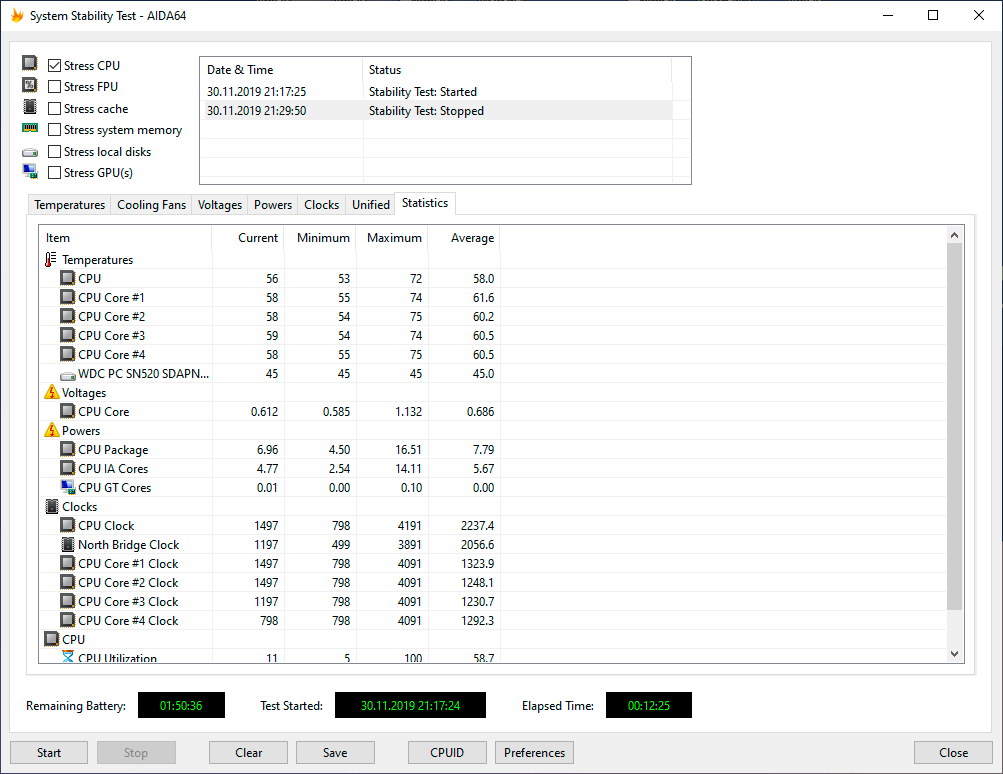Viewport: 1003px width, 774px height.
Task: Click the FPU percent icon beside Stress FPU
Action: tap(29, 84)
